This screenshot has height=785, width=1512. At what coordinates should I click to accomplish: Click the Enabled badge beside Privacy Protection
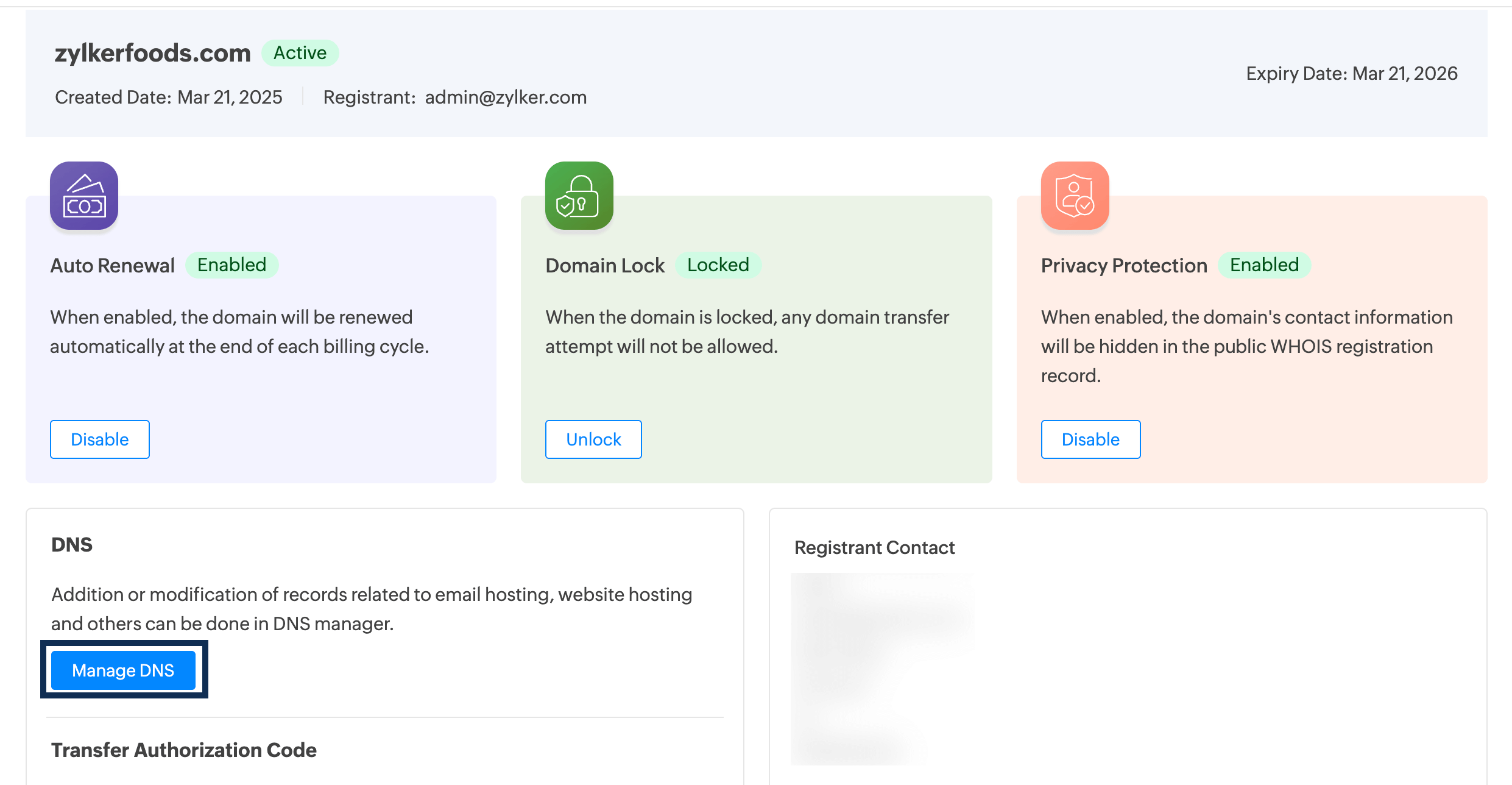pos(1264,265)
